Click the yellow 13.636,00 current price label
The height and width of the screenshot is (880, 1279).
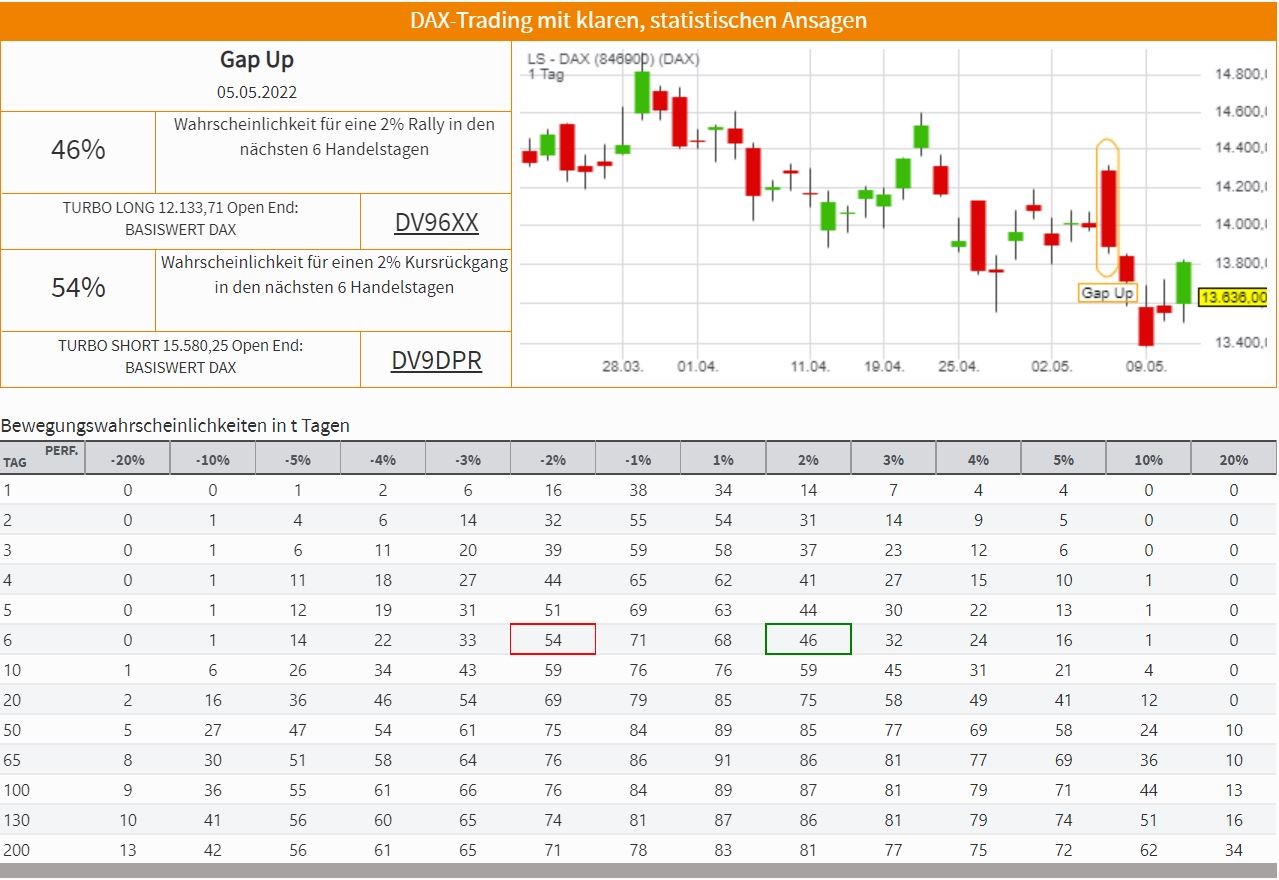[x=1234, y=297]
